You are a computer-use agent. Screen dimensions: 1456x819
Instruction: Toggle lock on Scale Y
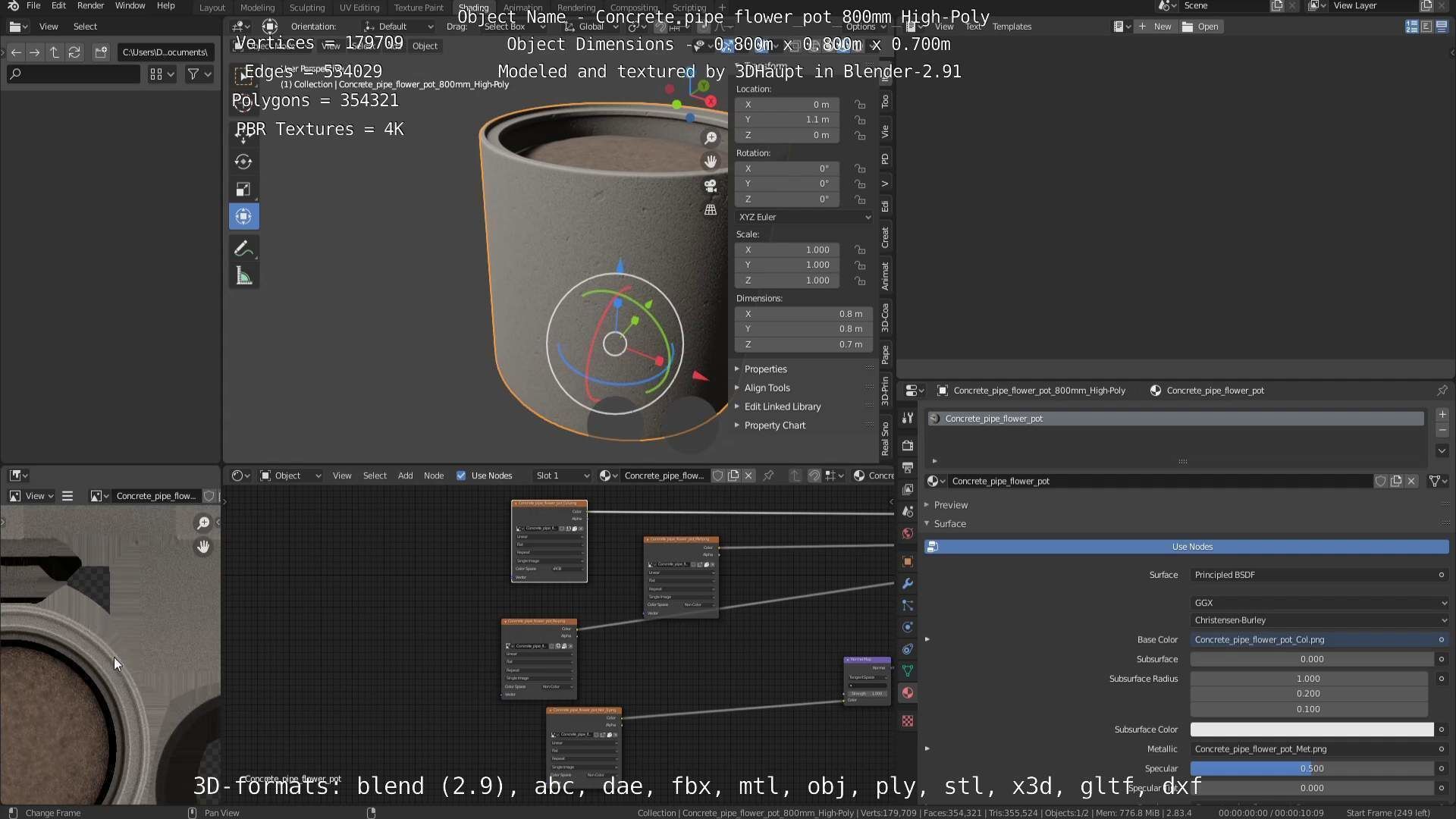[x=860, y=265]
